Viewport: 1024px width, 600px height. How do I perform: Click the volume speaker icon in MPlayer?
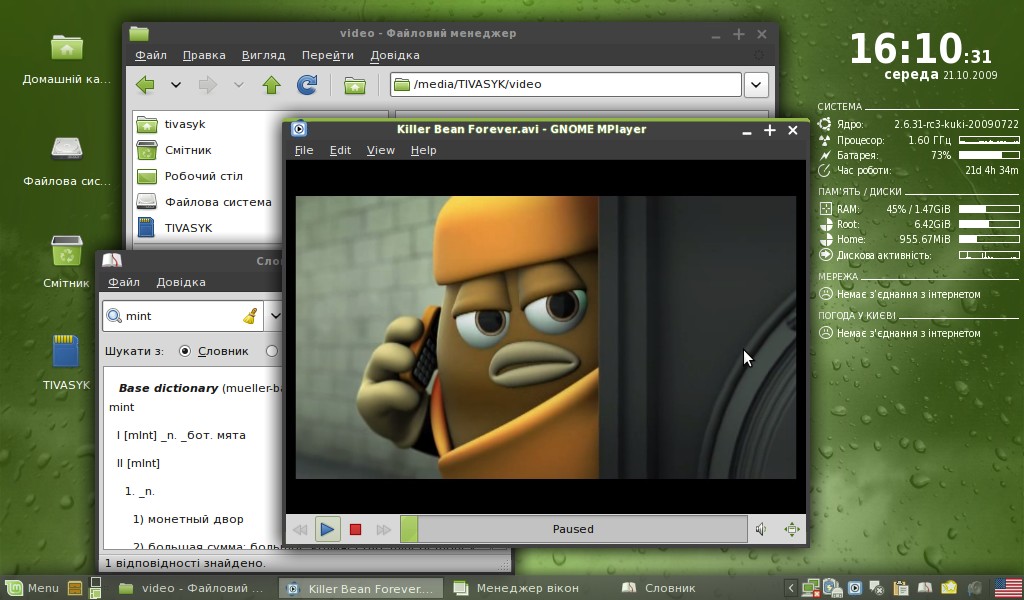click(761, 529)
